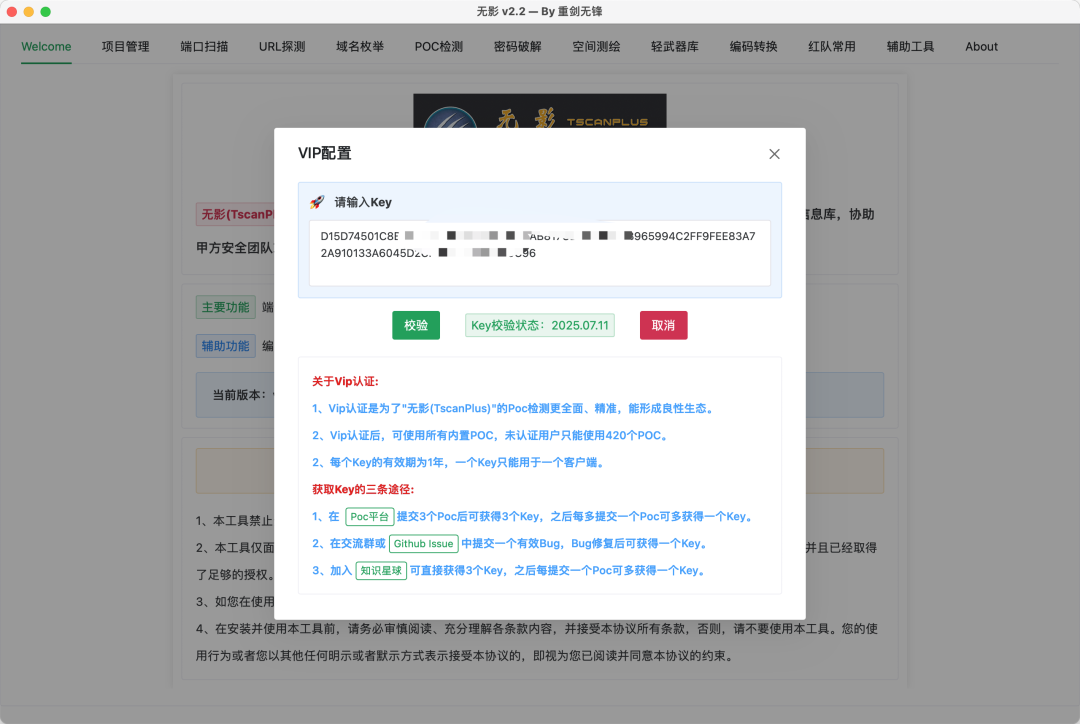Screen dimensions: 1080x724
Task: Open the 密码破解 tab
Action: pyautogui.click(x=517, y=46)
